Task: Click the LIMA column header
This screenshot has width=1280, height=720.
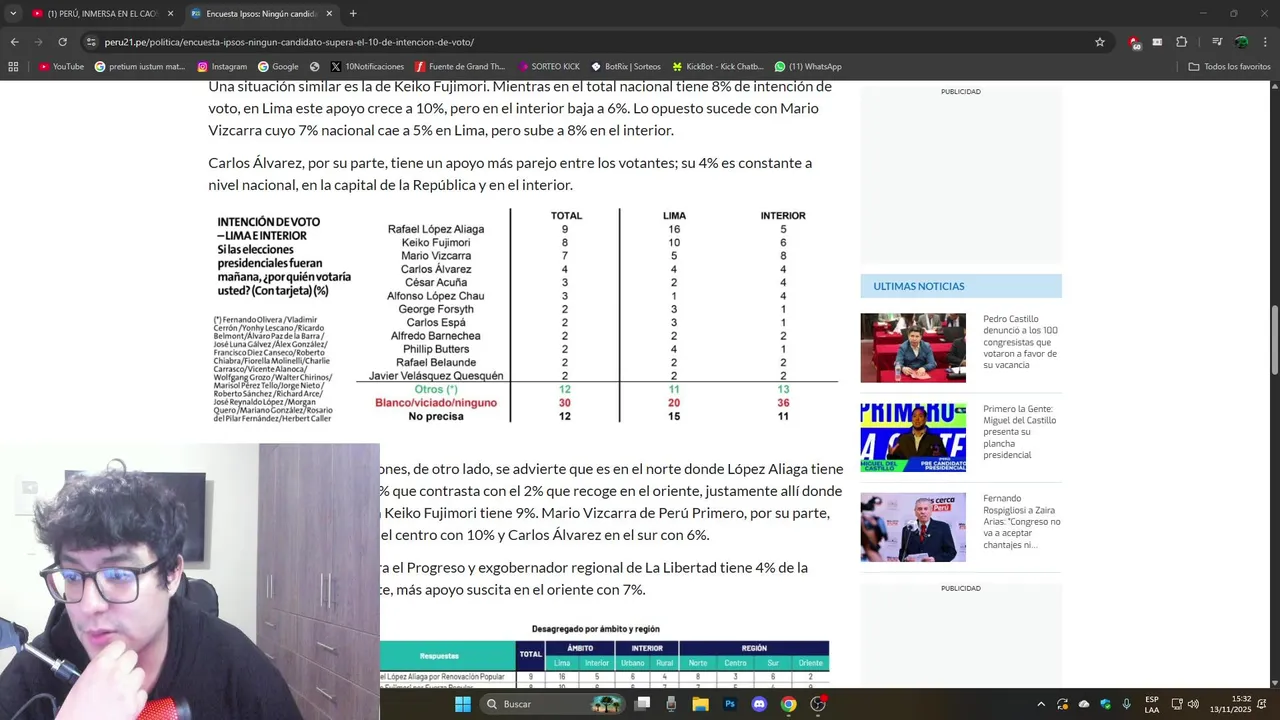Action: (x=674, y=216)
